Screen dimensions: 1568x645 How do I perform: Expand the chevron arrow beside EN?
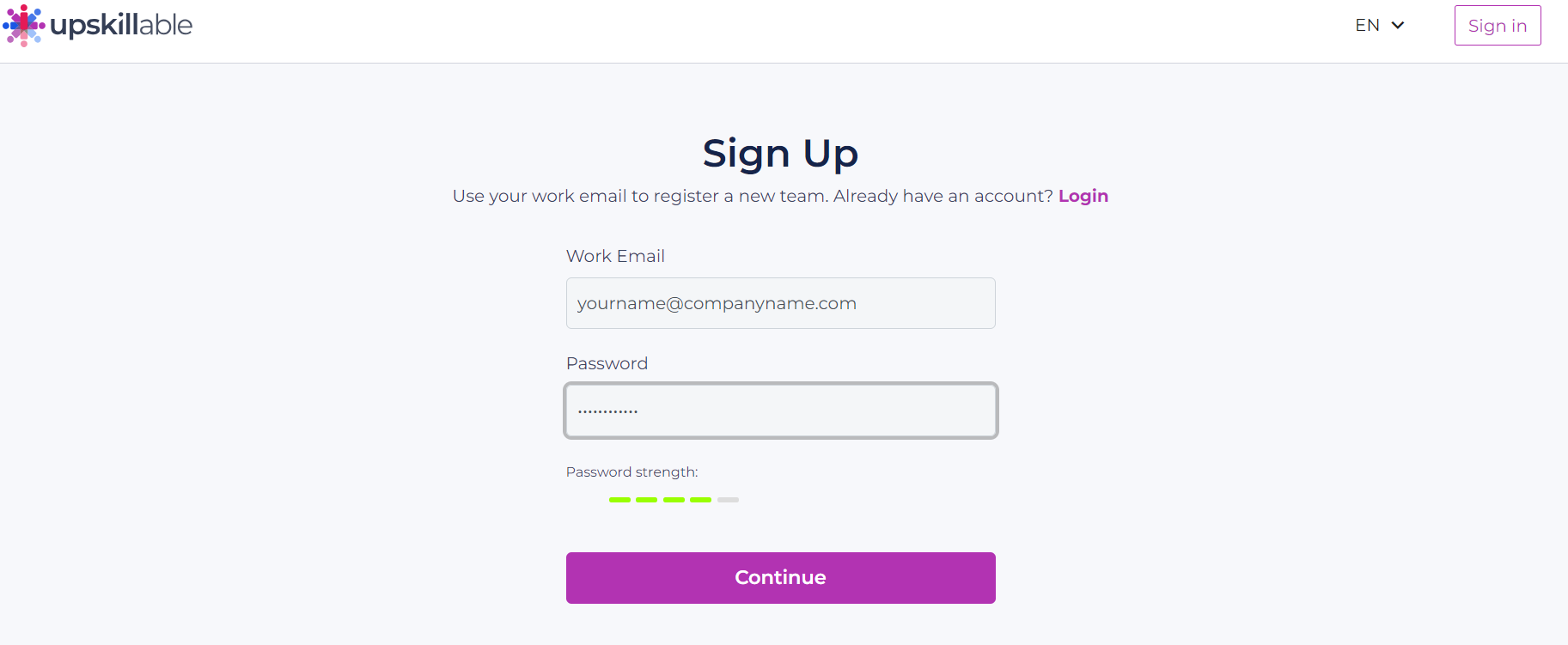[x=1398, y=26]
